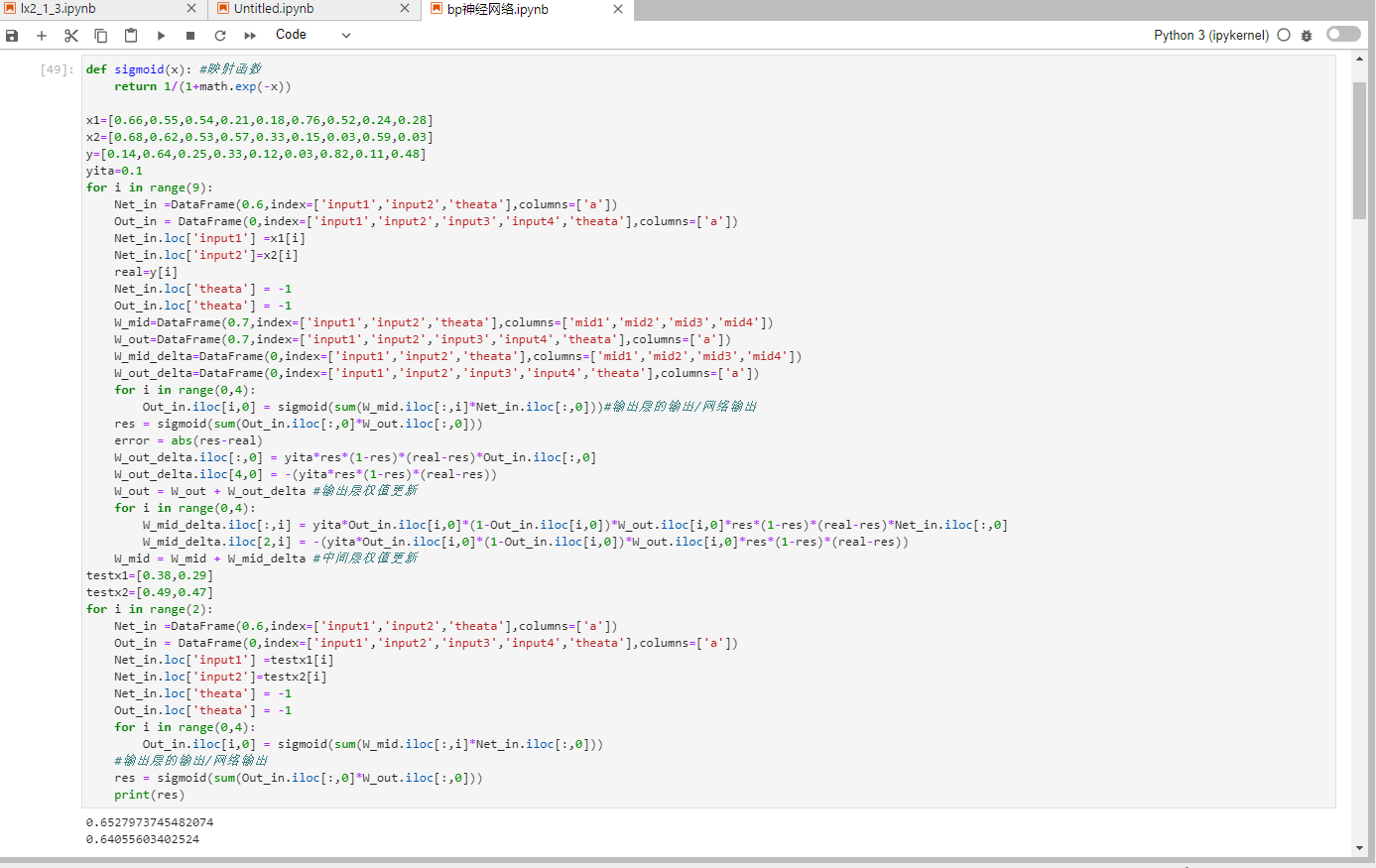Click the 'error = abs(res-real)' line
The width and height of the screenshot is (1376, 868).
point(188,440)
